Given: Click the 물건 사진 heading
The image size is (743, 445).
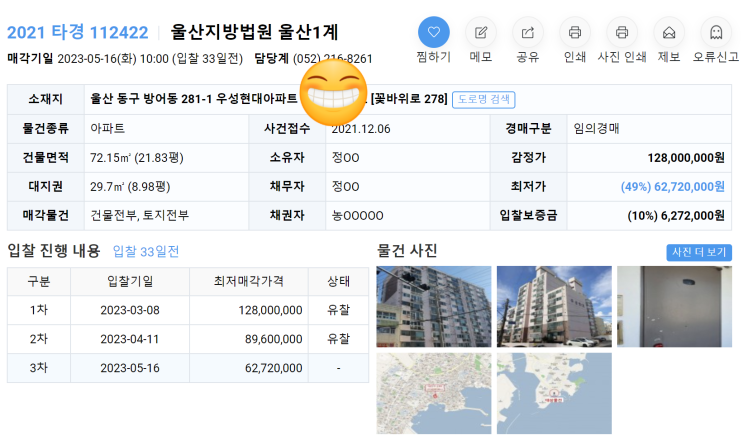Looking at the screenshot, I should tap(407, 251).
